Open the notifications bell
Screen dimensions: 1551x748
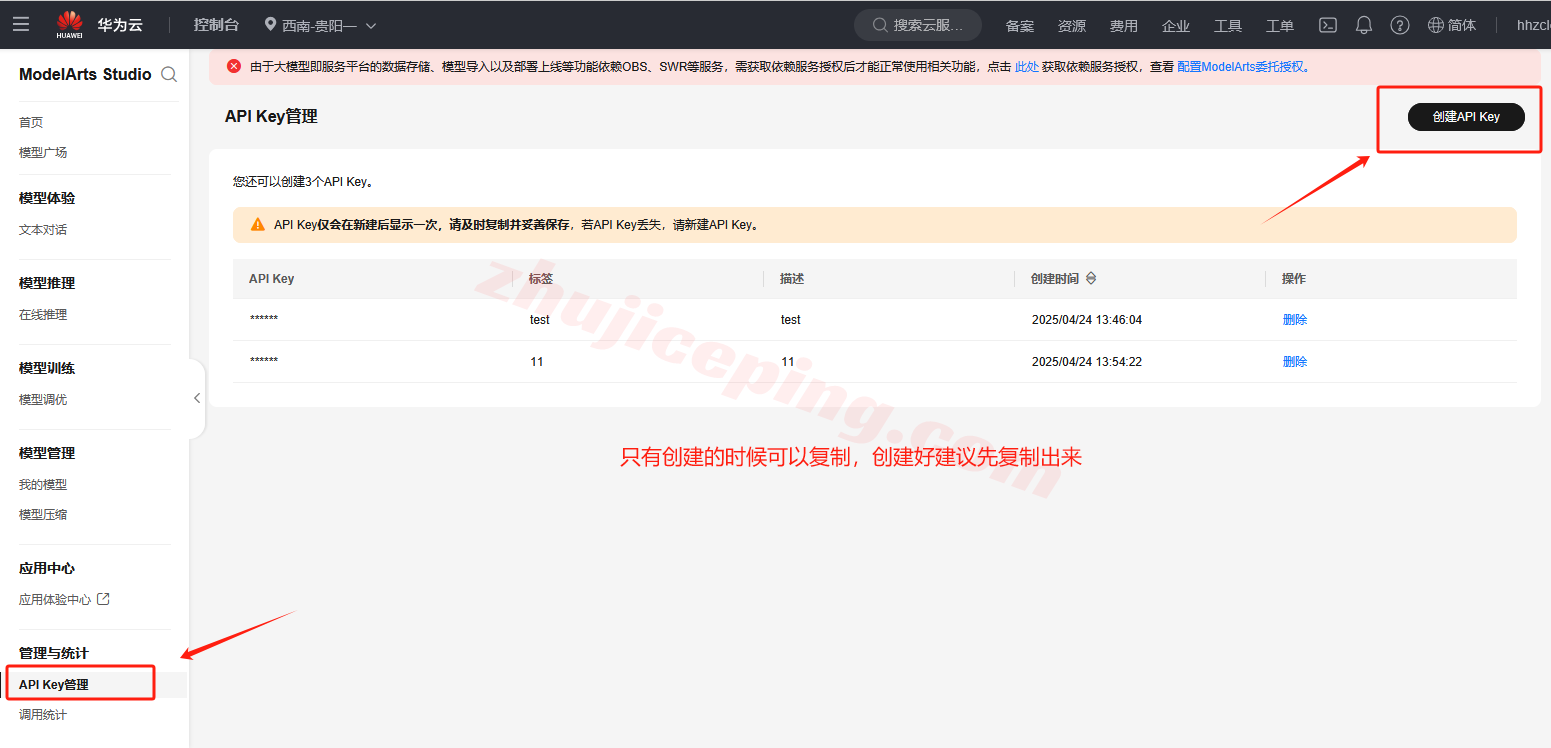pyautogui.click(x=1364, y=25)
